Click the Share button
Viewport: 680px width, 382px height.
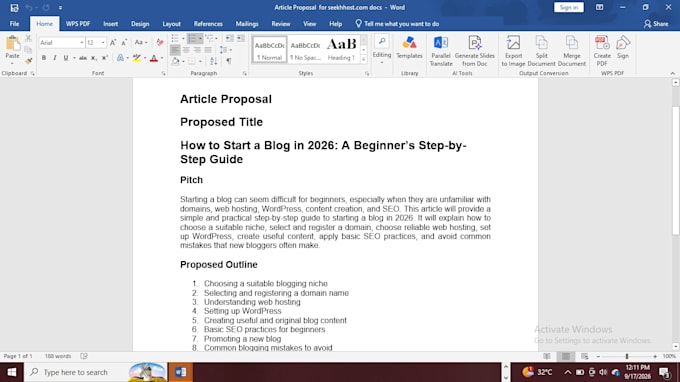tap(656, 24)
